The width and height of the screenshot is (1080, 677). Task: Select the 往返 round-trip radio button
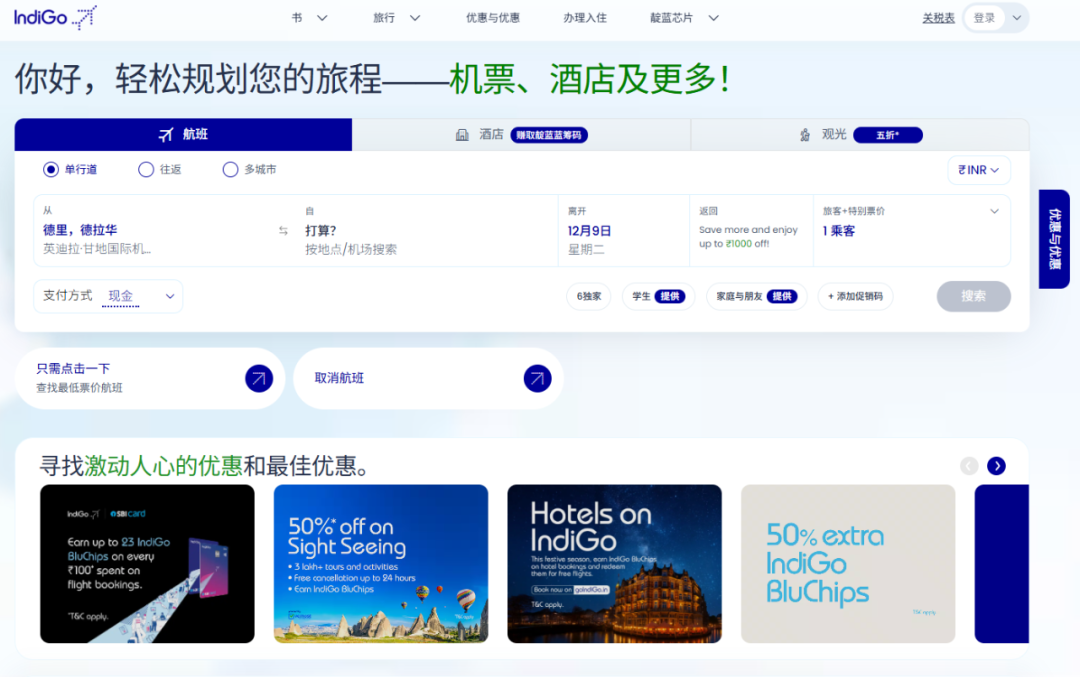pyautogui.click(x=146, y=170)
